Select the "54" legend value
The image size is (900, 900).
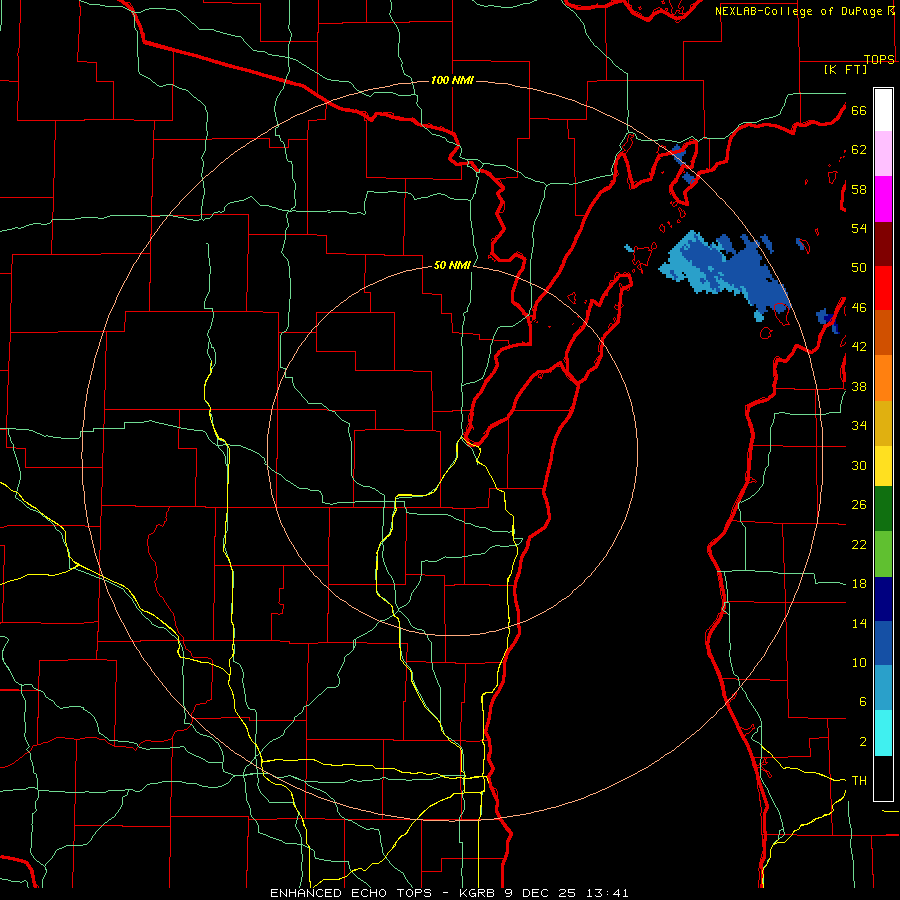pyautogui.click(x=859, y=228)
